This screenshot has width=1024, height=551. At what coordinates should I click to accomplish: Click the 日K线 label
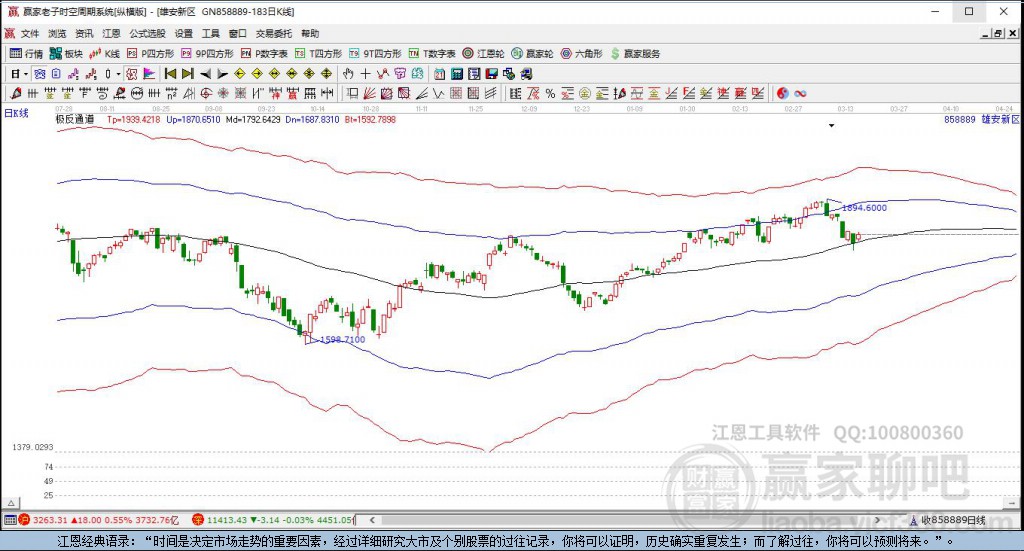[16, 113]
